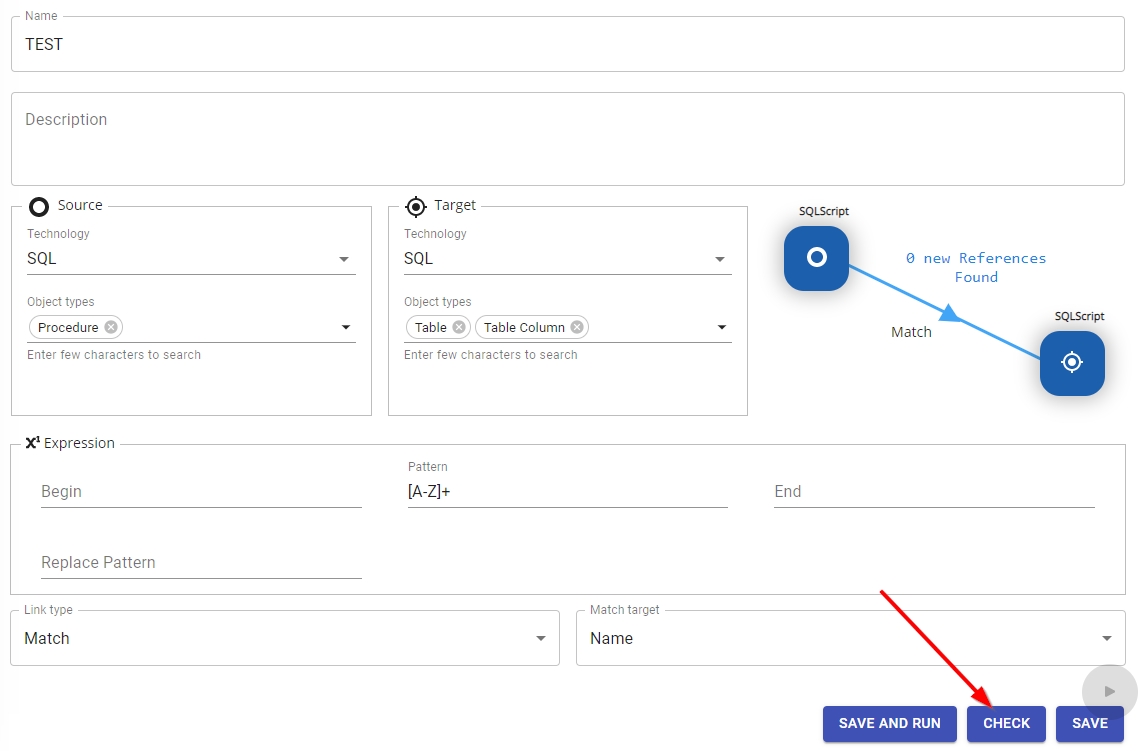1138x751 pixels.
Task: Remove the Procedure chip
Action: pos(111,327)
